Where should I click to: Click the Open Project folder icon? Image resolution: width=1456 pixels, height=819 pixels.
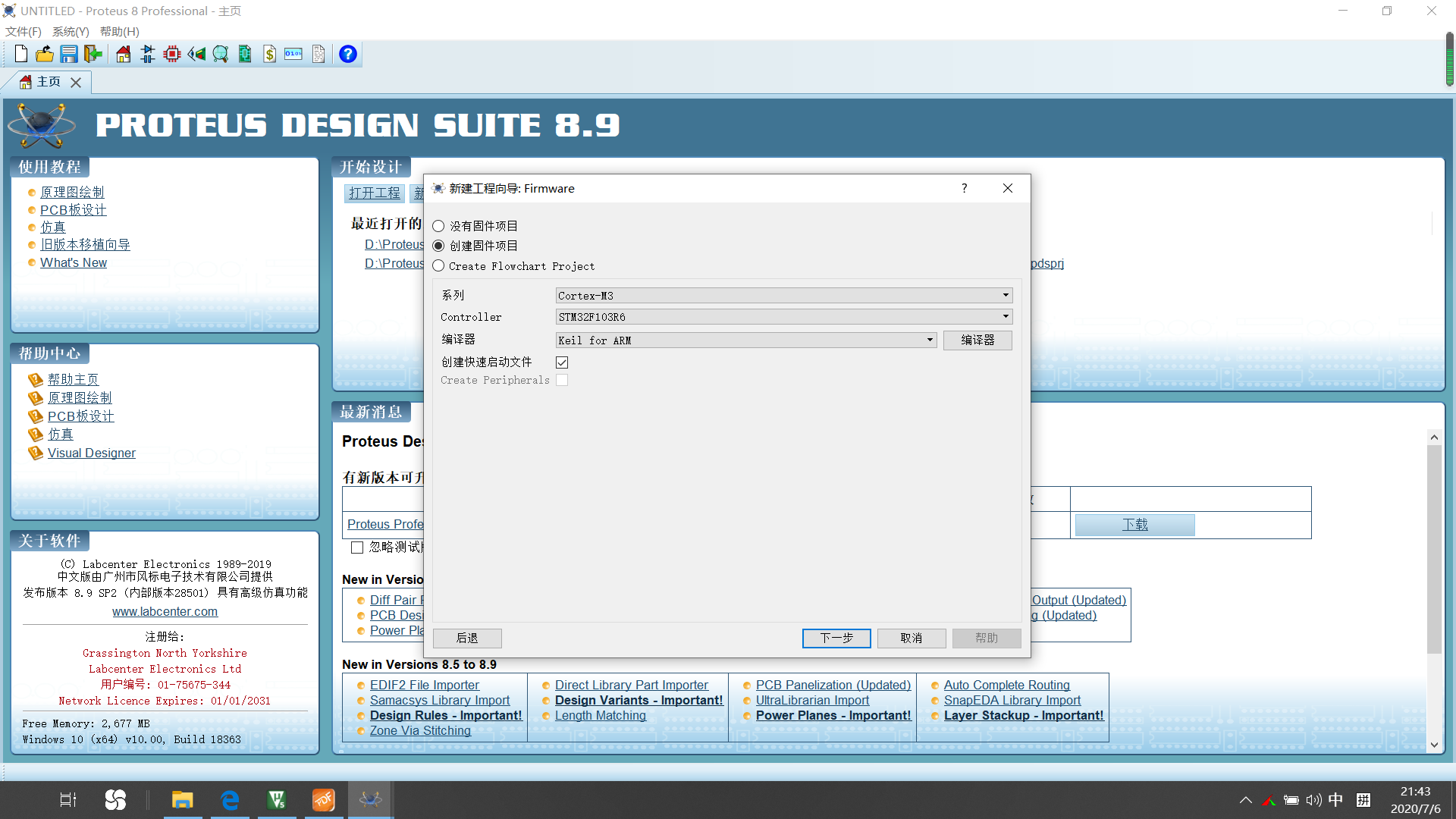click(x=45, y=54)
